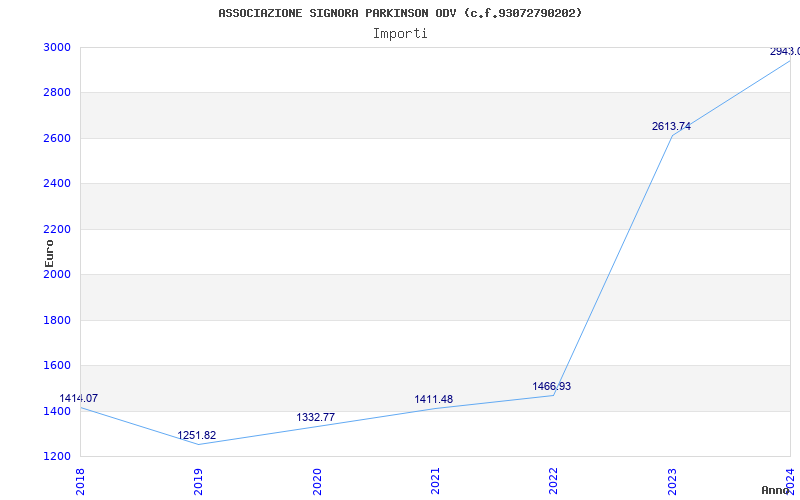Click the 3000 y-axis tick label
The width and height of the screenshot is (800, 500).
coord(57,47)
